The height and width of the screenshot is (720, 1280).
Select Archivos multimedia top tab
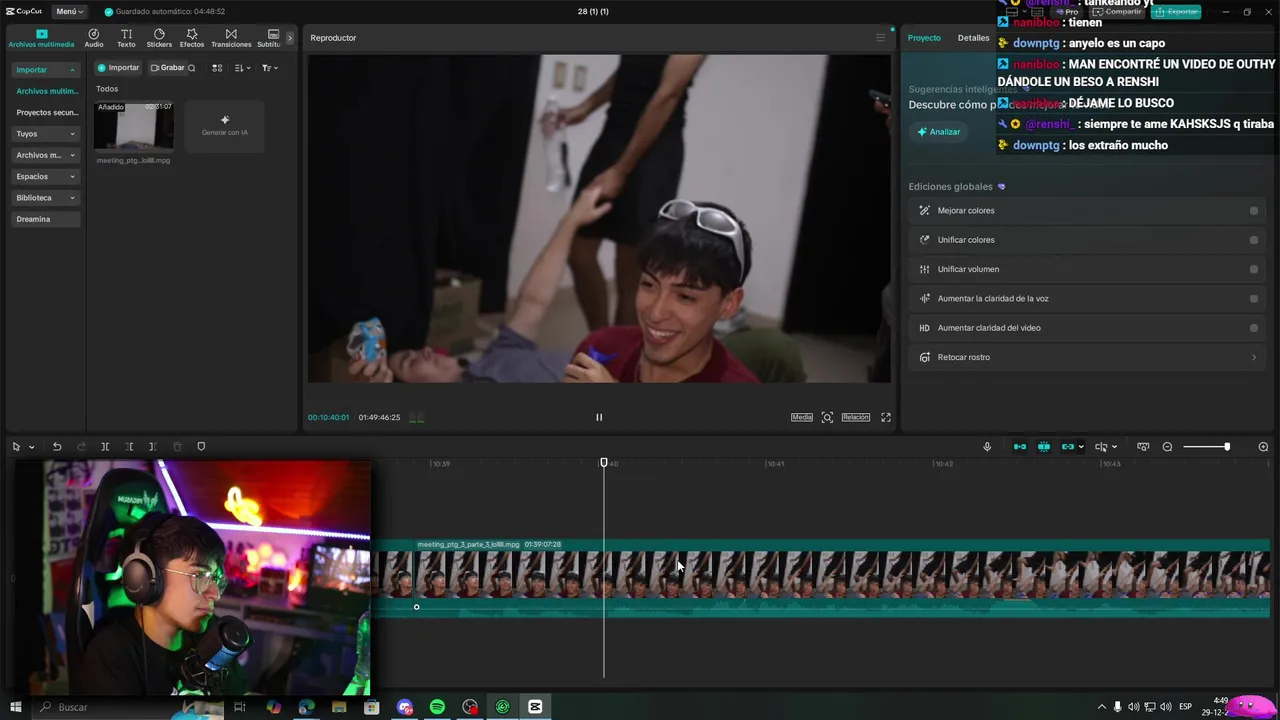click(x=41, y=38)
